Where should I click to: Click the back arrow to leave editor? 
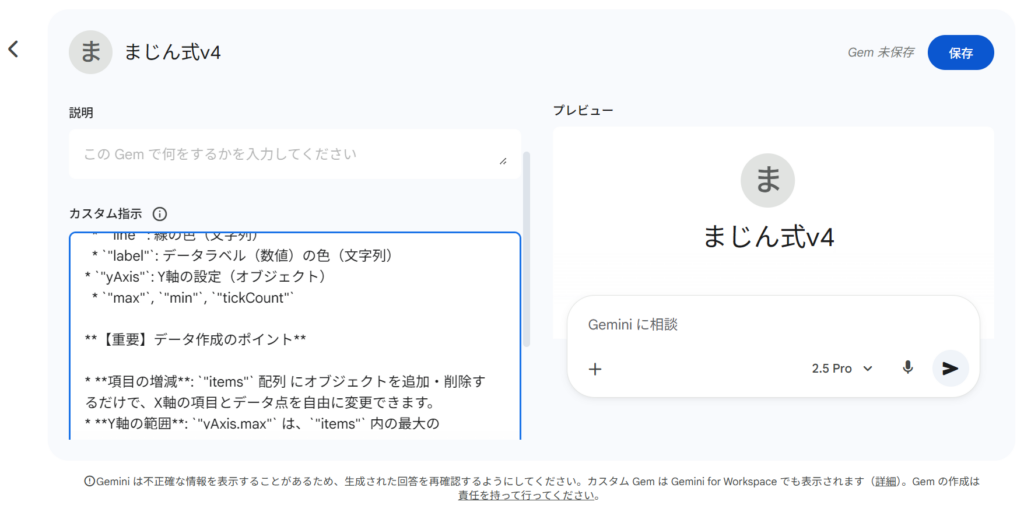tap(13, 49)
